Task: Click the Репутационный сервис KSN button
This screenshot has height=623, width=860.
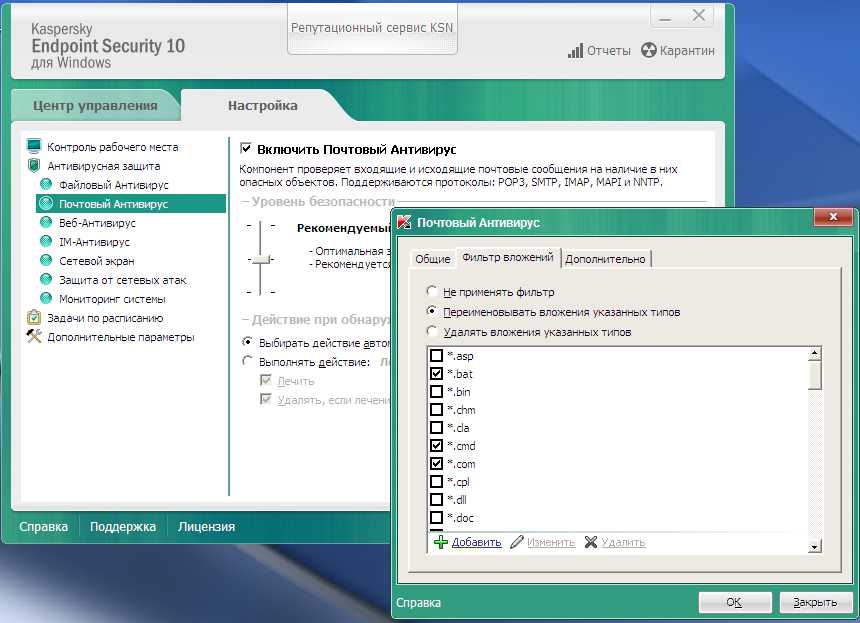Action: 372,27
